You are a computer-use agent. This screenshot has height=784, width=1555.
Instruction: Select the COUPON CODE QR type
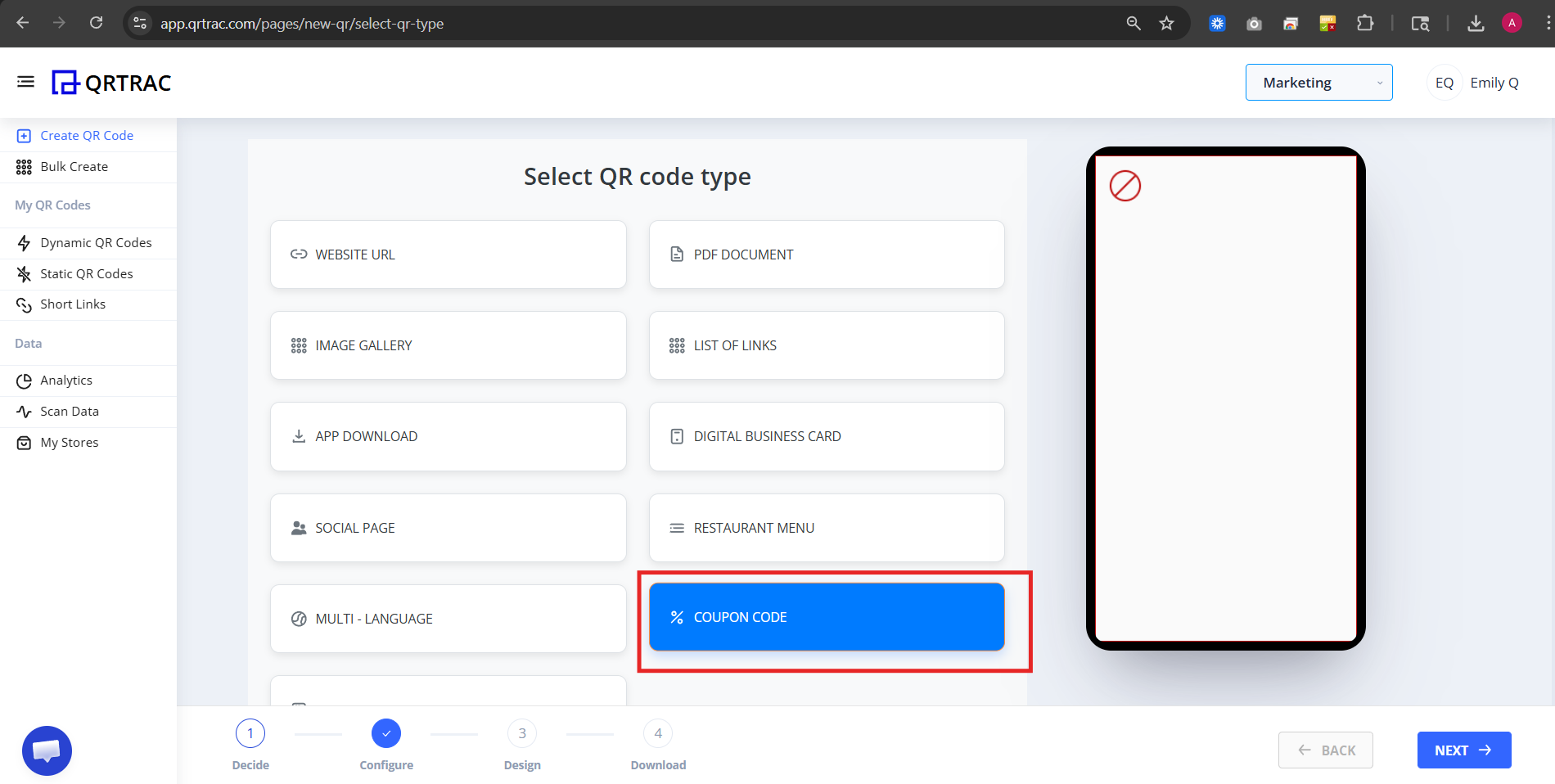tap(826, 617)
